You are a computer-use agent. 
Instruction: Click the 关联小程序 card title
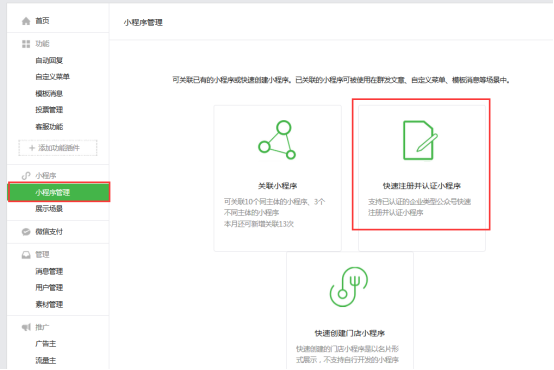tap(277, 186)
